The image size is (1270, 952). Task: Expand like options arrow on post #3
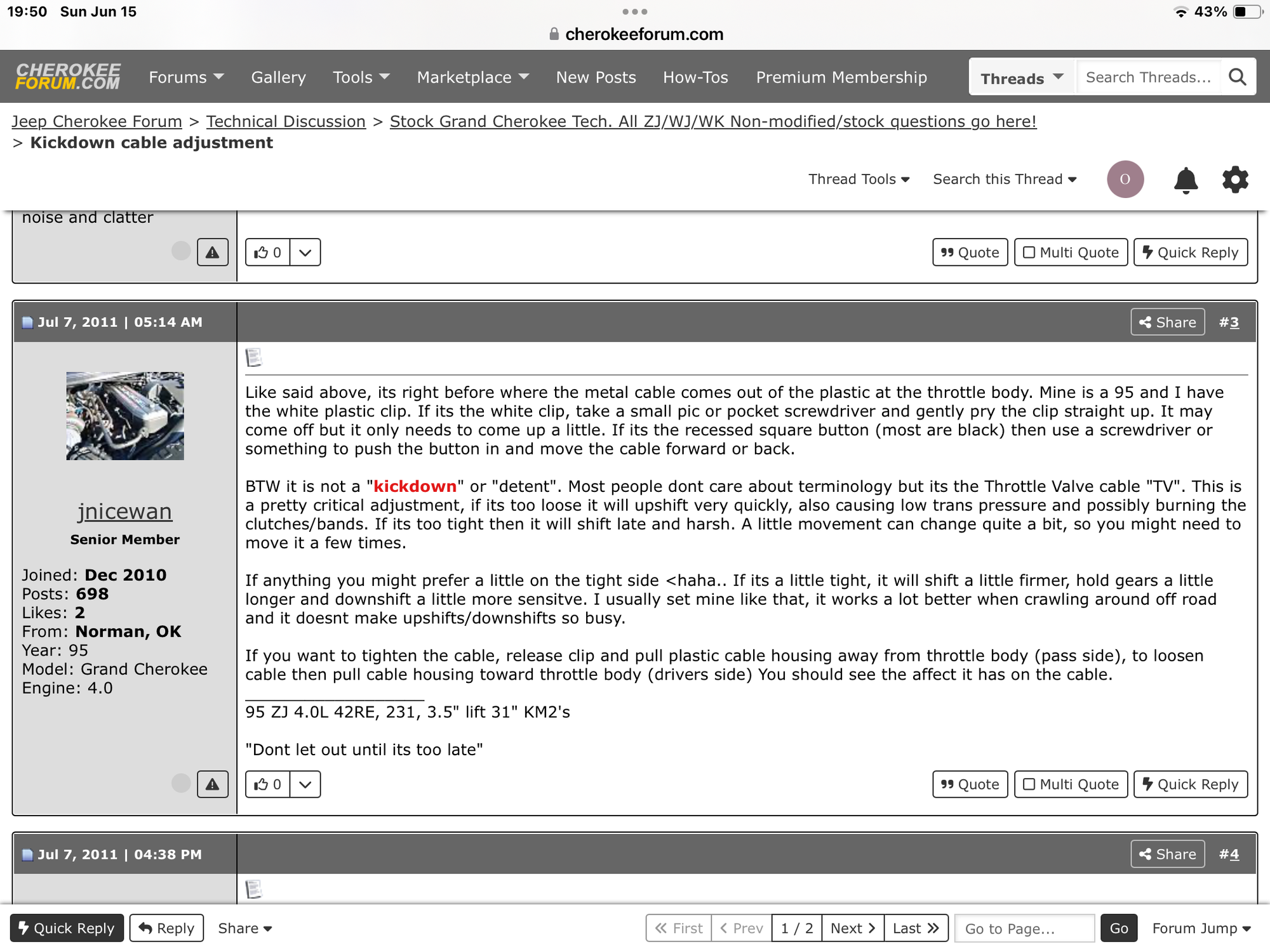pos(305,784)
